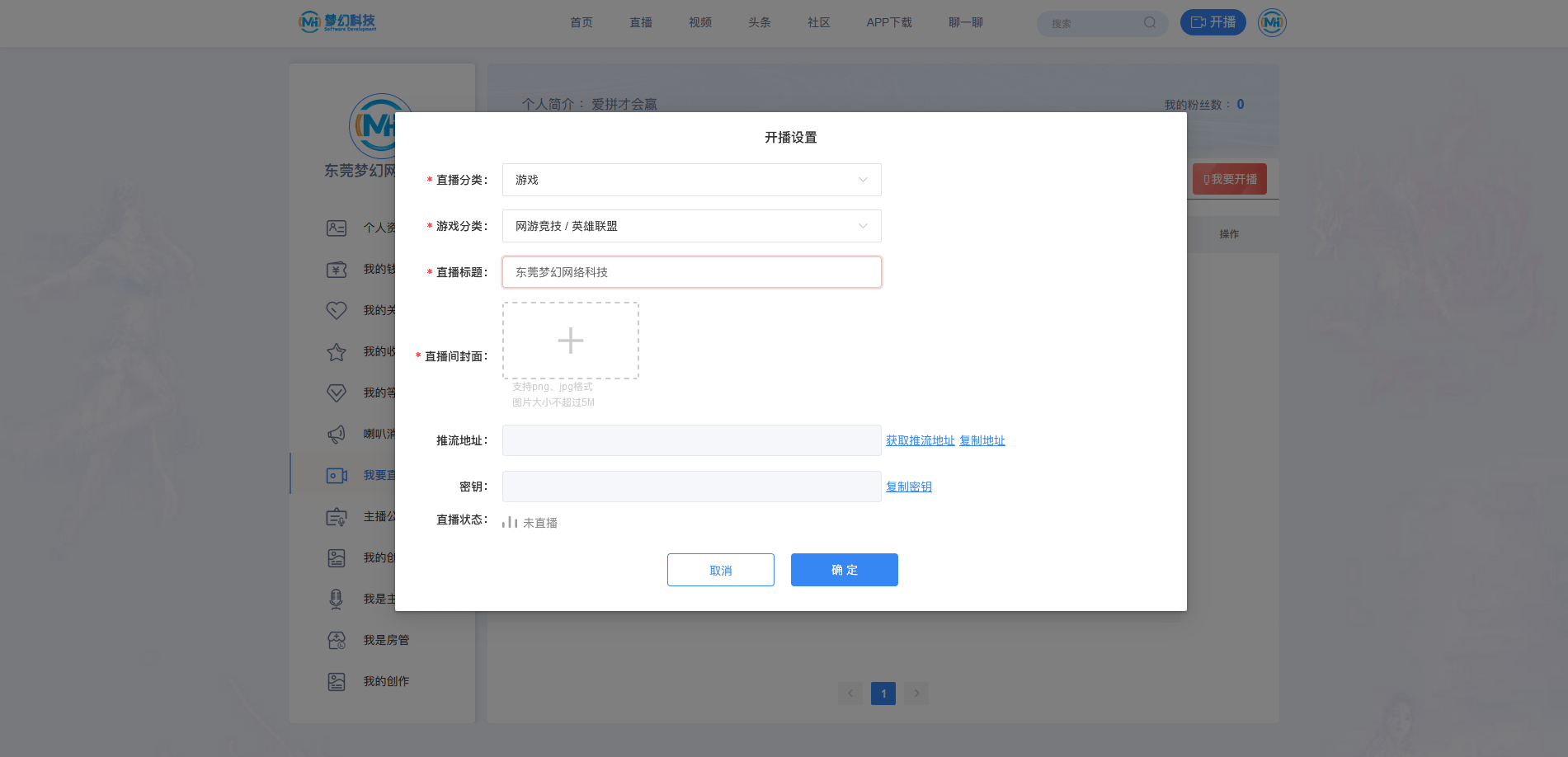Click the user avatar in the top bar
Image resolution: width=1568 pixels, height=757 pixels.
[x=1272, y=23]
